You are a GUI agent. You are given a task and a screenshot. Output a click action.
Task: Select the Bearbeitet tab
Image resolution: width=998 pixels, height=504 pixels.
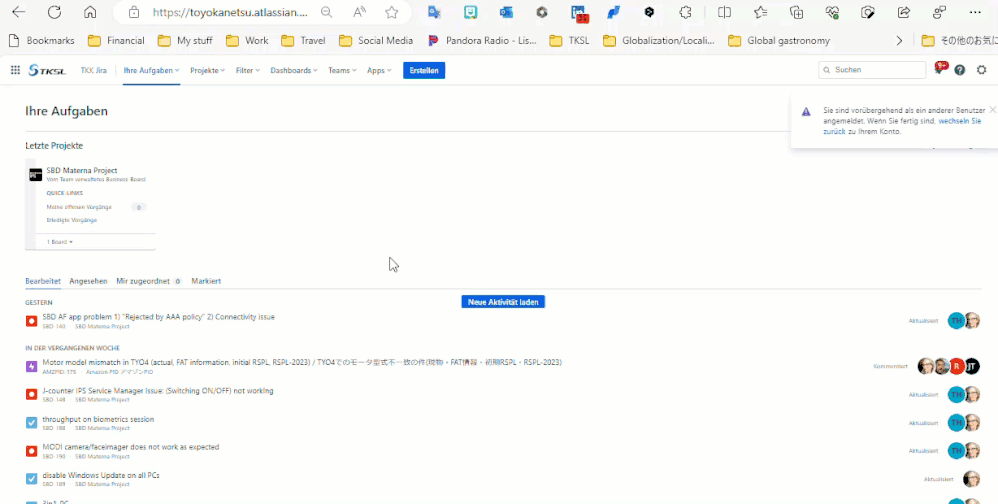[43, 281]
